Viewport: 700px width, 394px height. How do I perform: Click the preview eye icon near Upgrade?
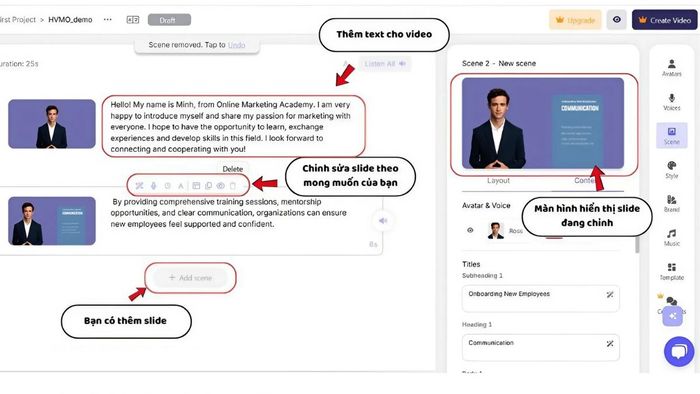[x=617, y=20]
